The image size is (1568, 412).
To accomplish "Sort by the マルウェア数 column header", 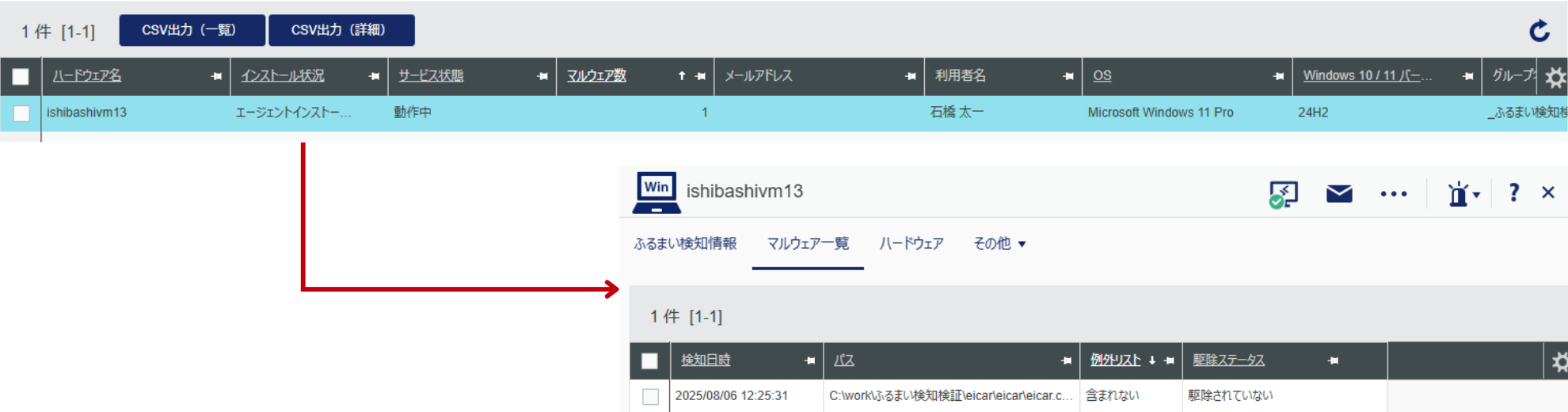I will coord(596,76).
